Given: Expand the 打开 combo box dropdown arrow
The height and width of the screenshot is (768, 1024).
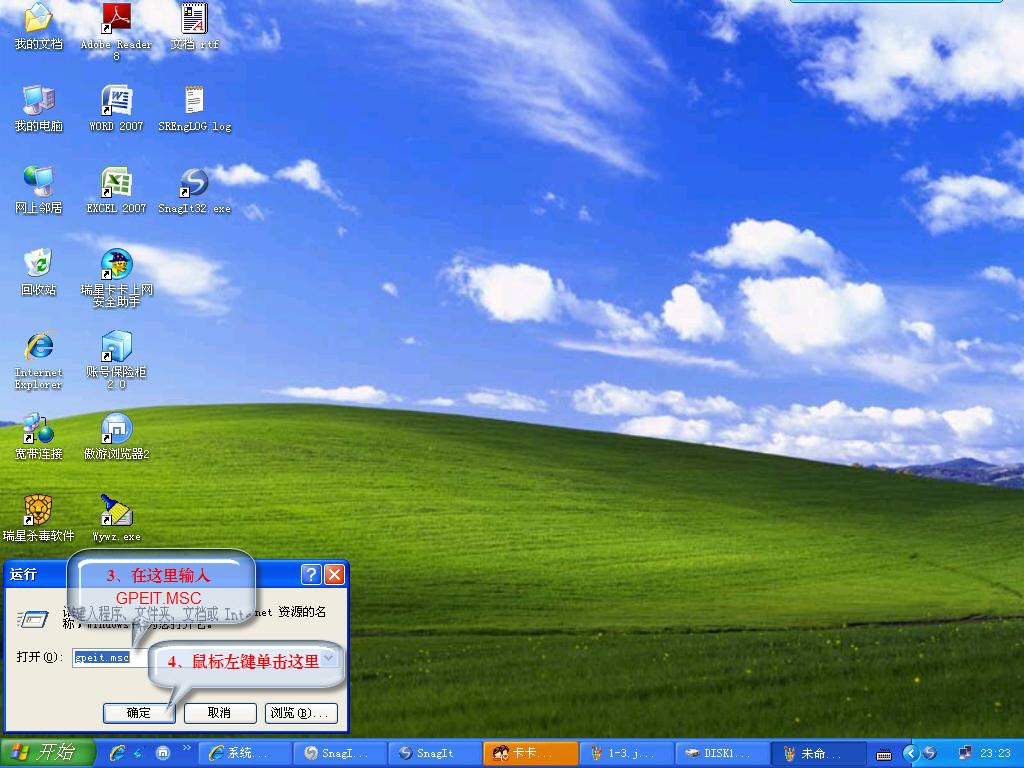Looking at the screenshot, I should click(x=330, y=658).
